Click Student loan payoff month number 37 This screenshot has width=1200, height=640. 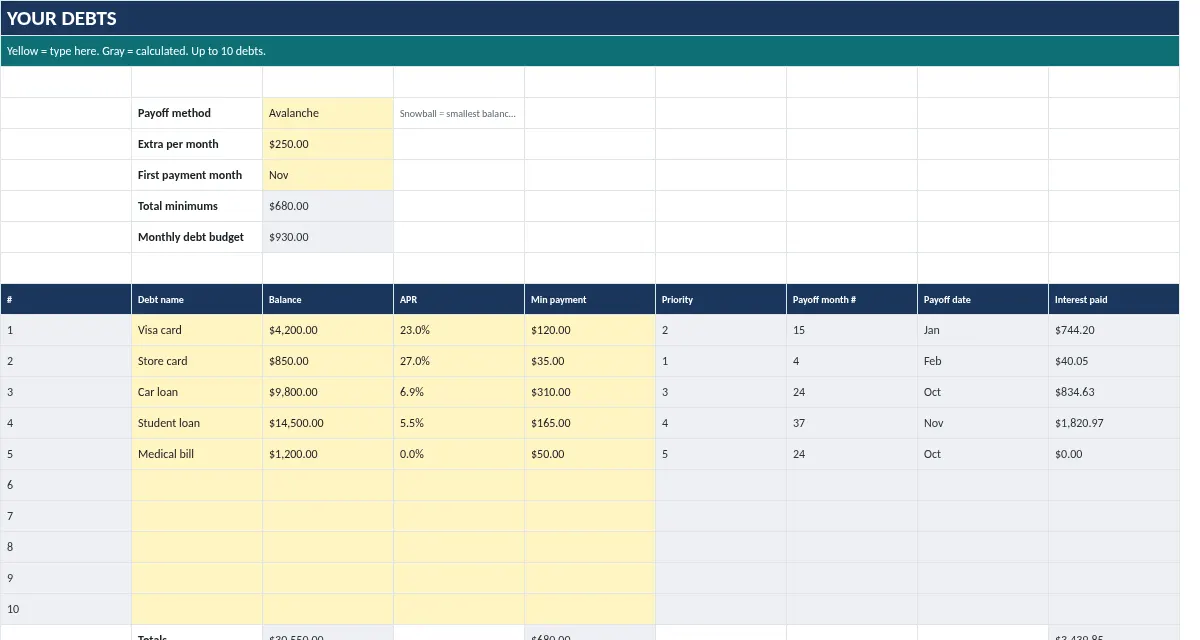point(852,423)
